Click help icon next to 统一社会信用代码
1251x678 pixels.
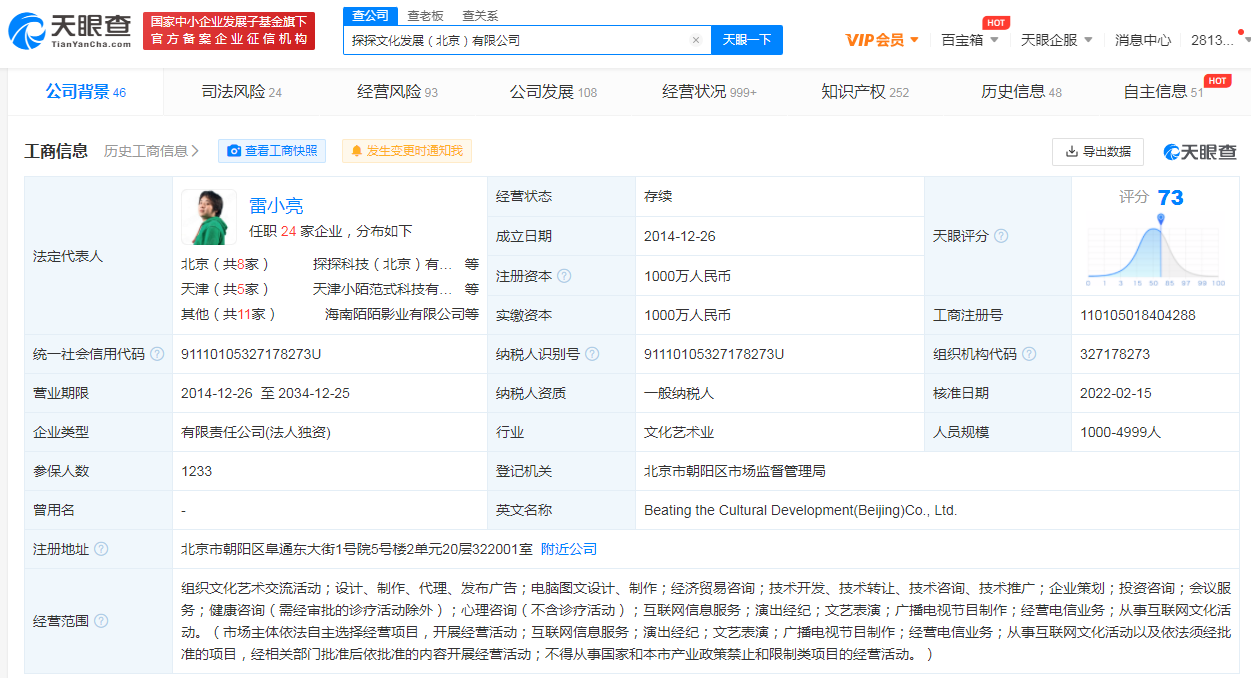tap(157, 354)
